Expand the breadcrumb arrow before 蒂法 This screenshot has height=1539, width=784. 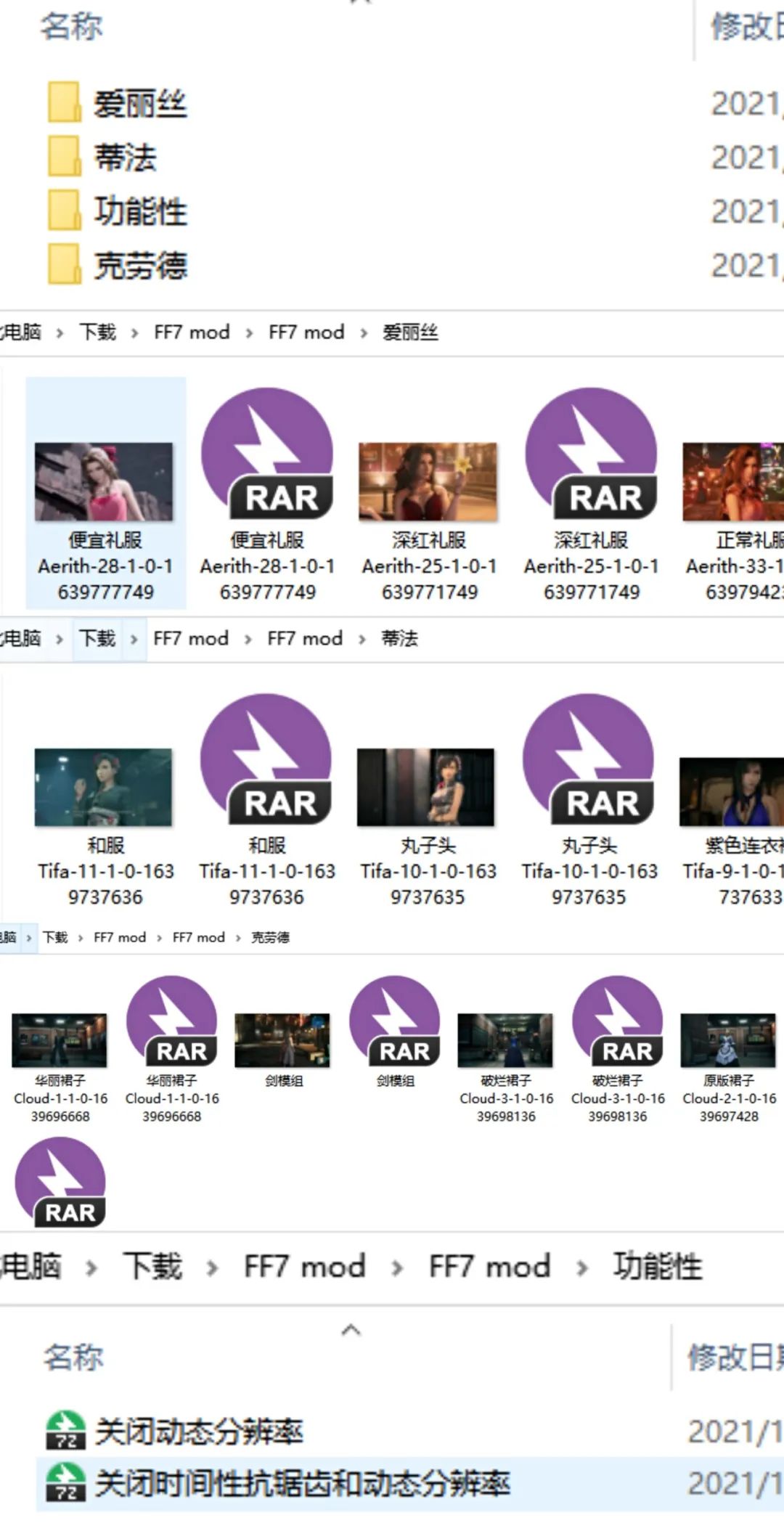point(362,639)
